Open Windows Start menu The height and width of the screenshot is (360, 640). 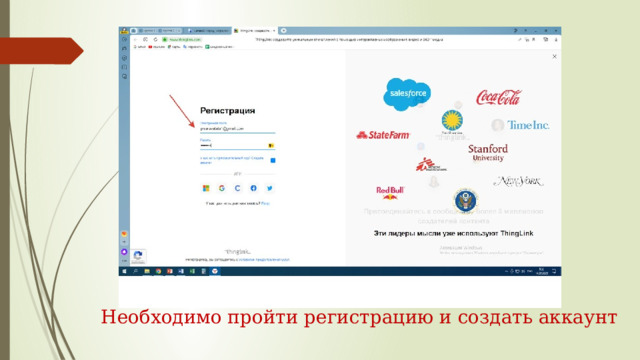(124, 271)
